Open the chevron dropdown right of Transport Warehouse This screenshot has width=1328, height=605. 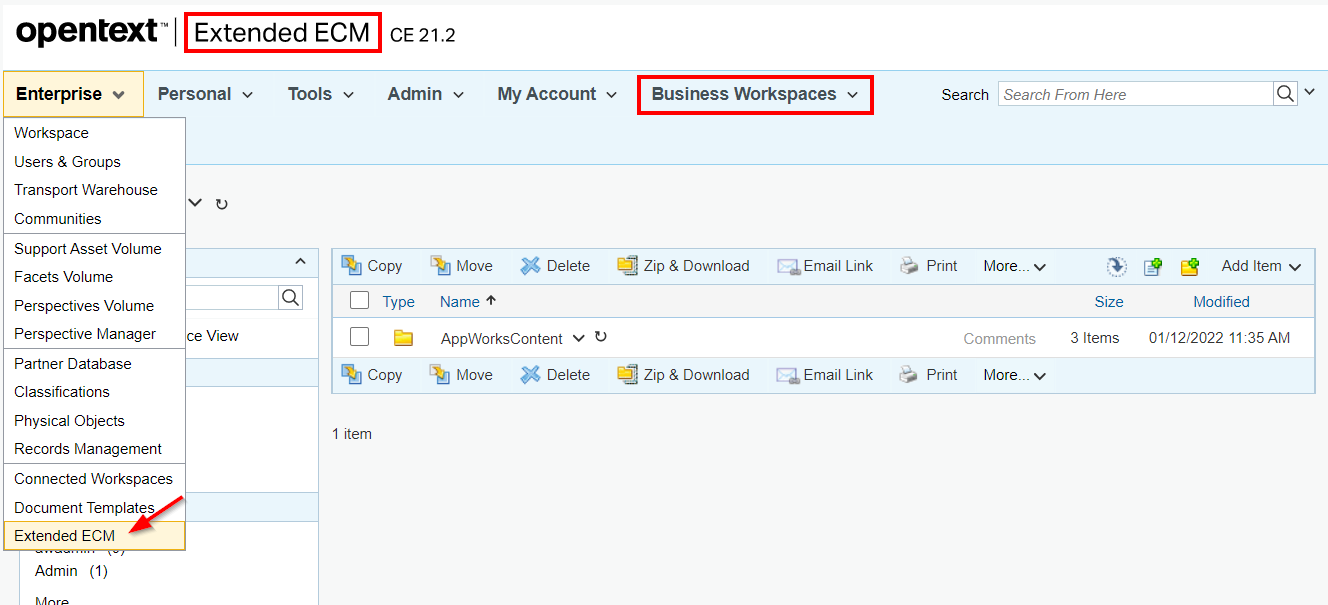point(196,203)
